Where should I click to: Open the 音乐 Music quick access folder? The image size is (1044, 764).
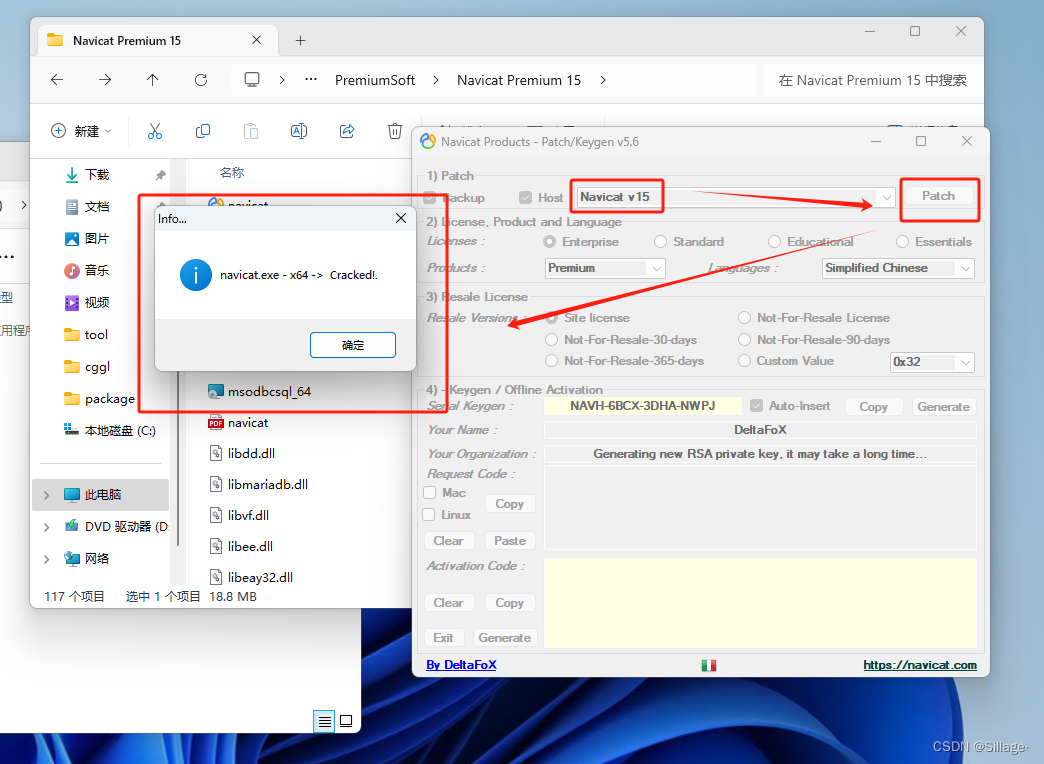87,270
